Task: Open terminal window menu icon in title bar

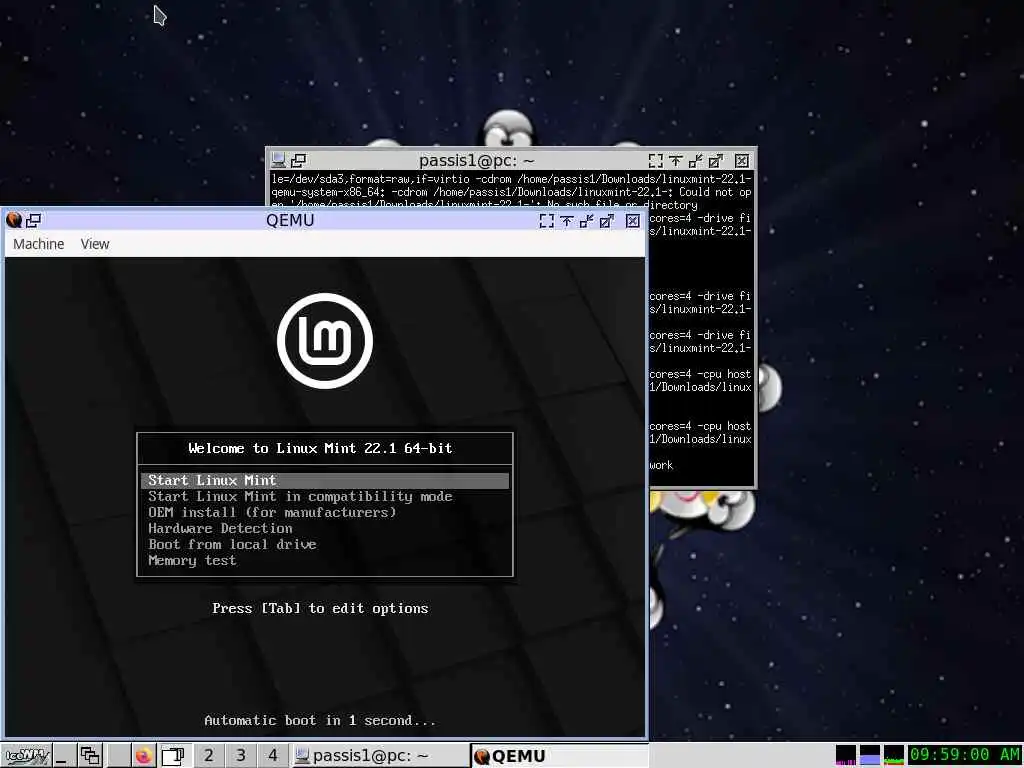Action: pos(279,160)
